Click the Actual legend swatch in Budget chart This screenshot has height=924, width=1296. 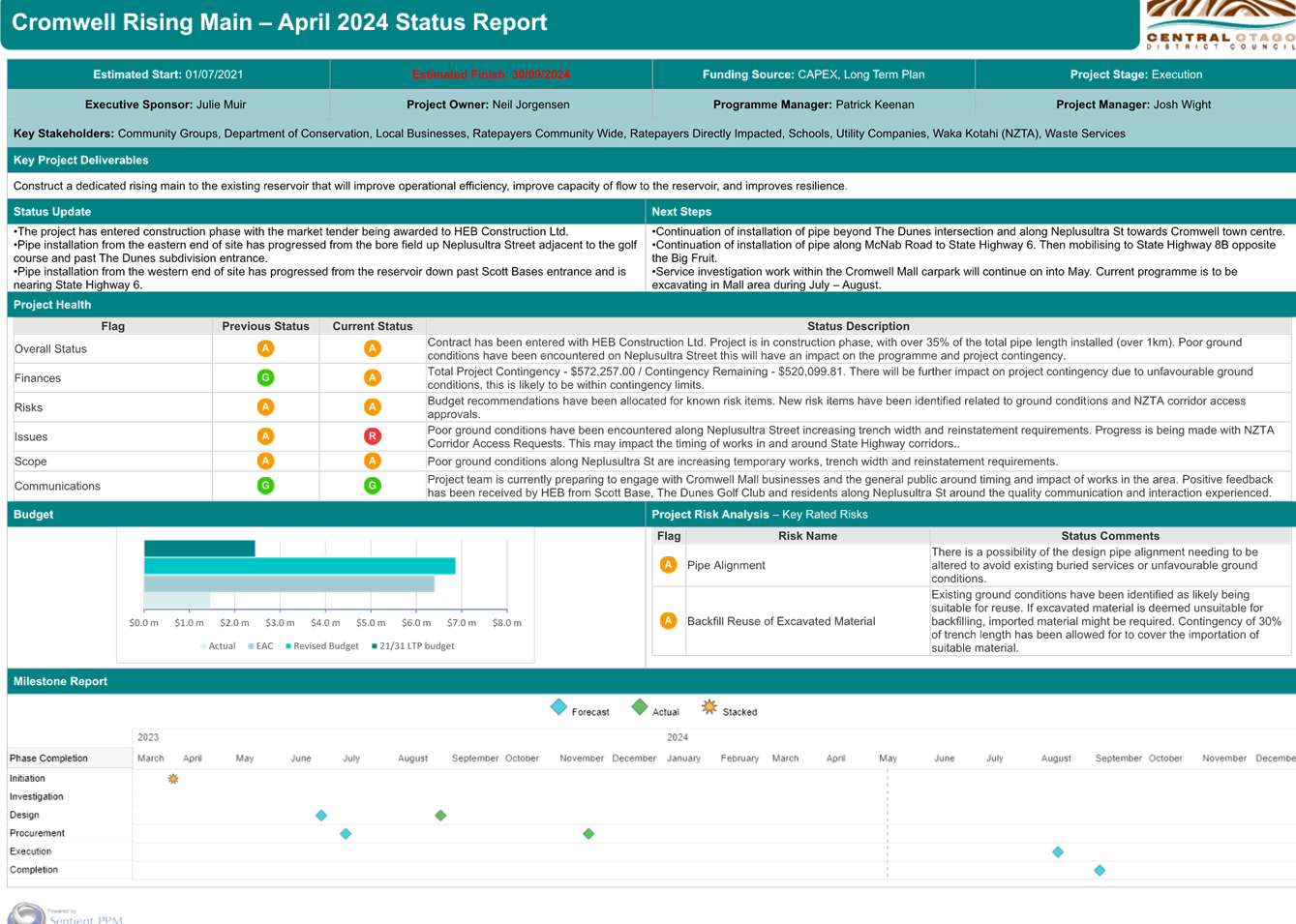203,646
